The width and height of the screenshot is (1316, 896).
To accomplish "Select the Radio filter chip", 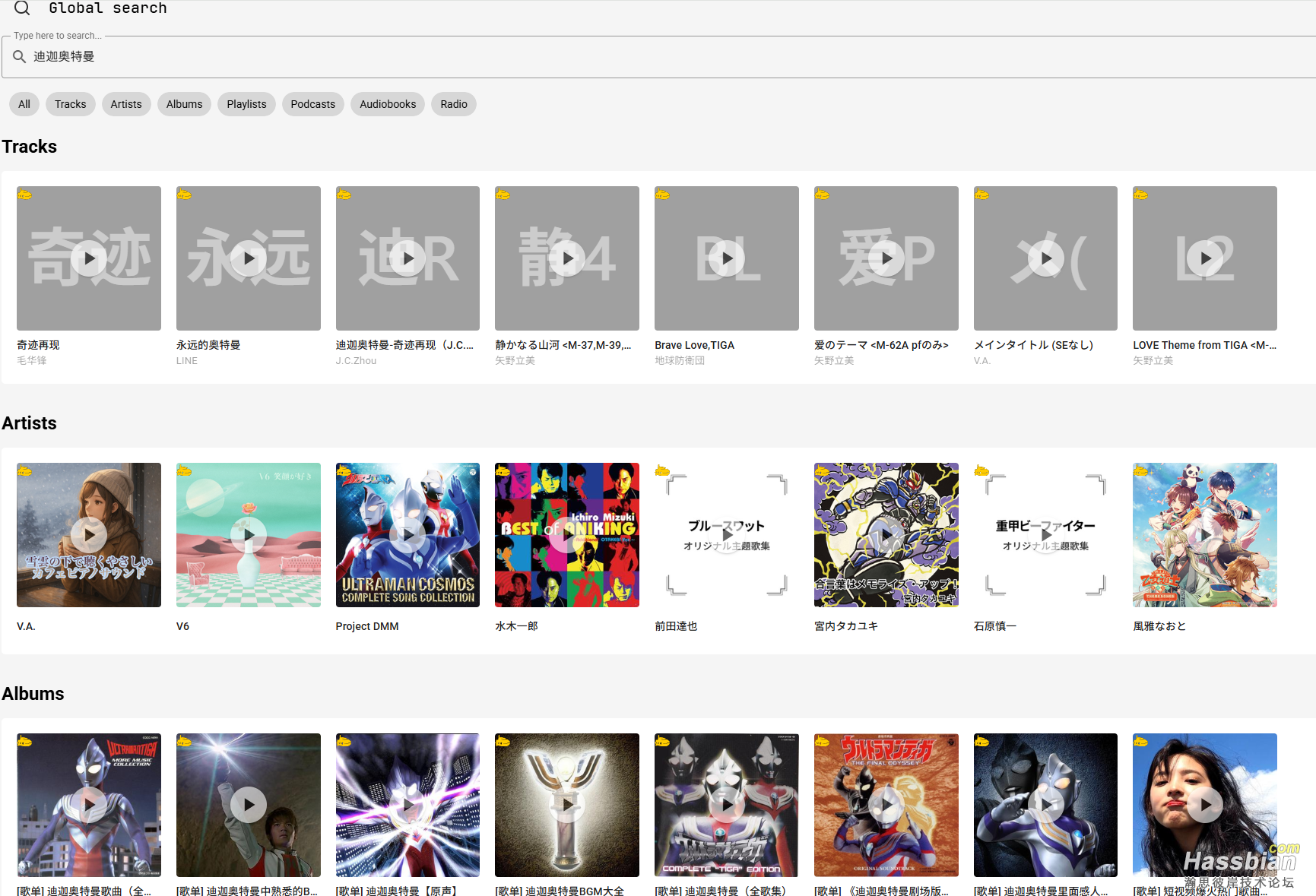I will coord(454,104).
